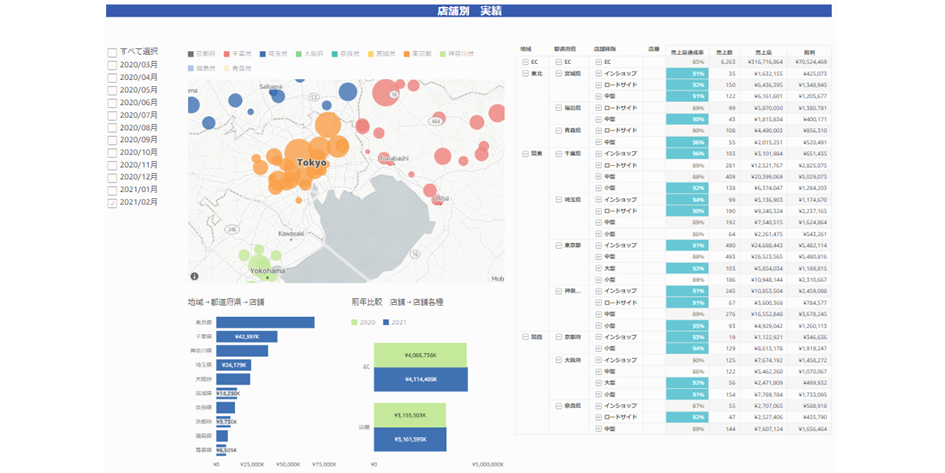Enable the 2021/01月 filter

click(x=112, y=190)
